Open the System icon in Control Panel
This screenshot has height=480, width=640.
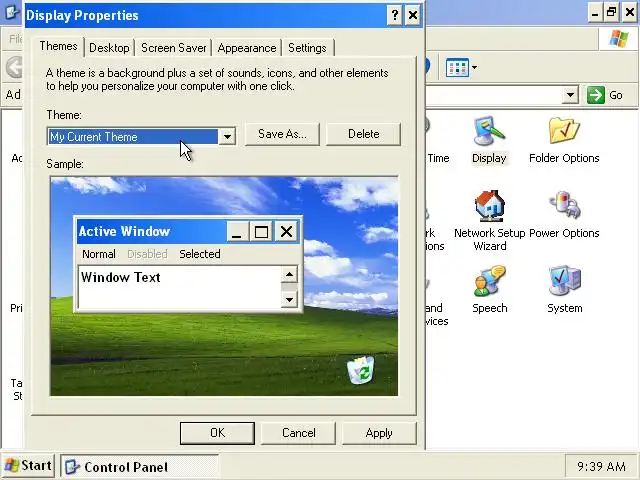[564, 290]
